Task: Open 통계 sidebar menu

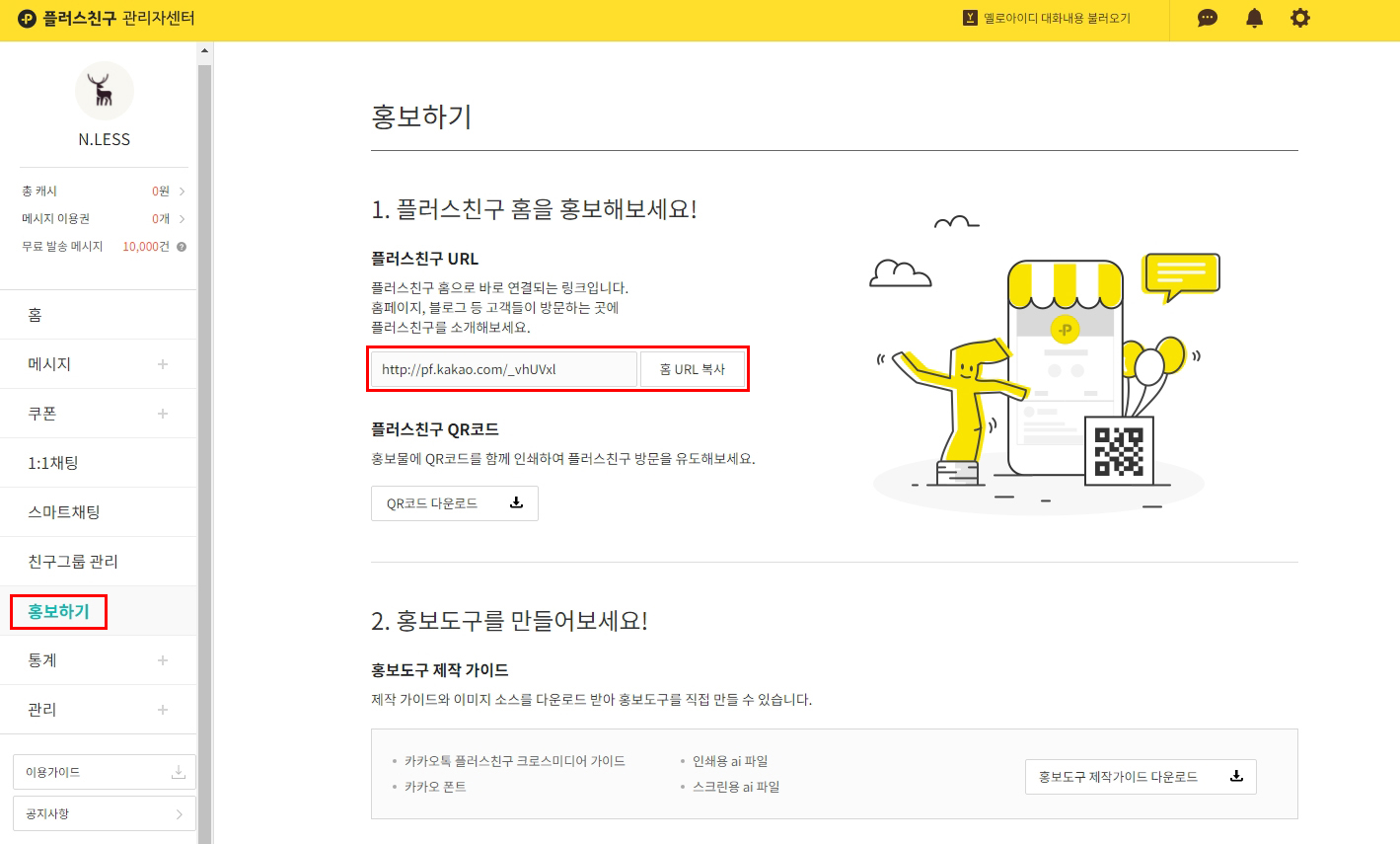Action: tap(99, 660)
